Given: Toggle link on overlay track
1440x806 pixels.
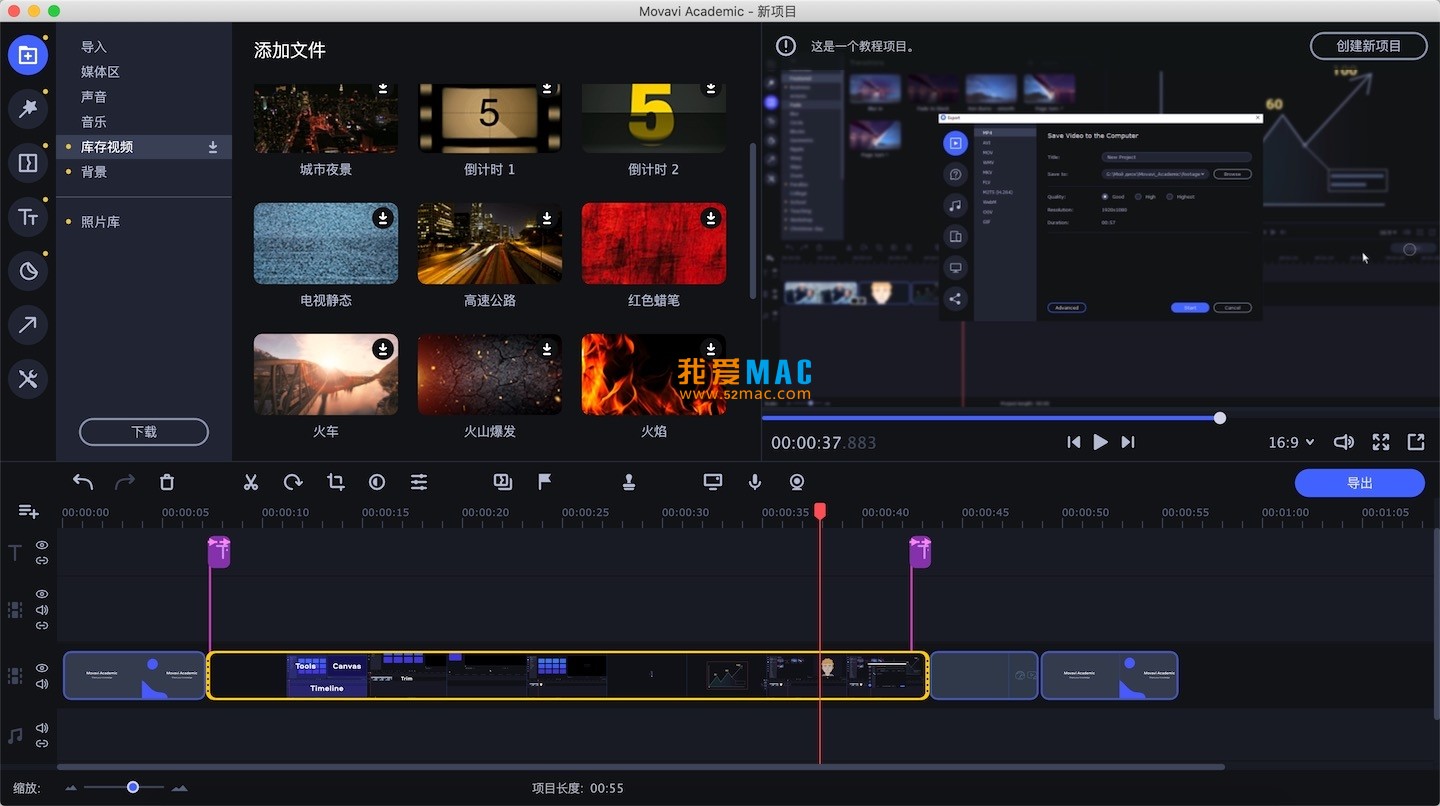Looking at the screenshot, I should point(42,626).
